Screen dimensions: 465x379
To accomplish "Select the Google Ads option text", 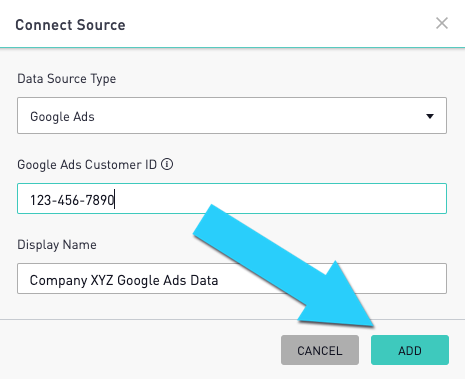I will (62, 117).
